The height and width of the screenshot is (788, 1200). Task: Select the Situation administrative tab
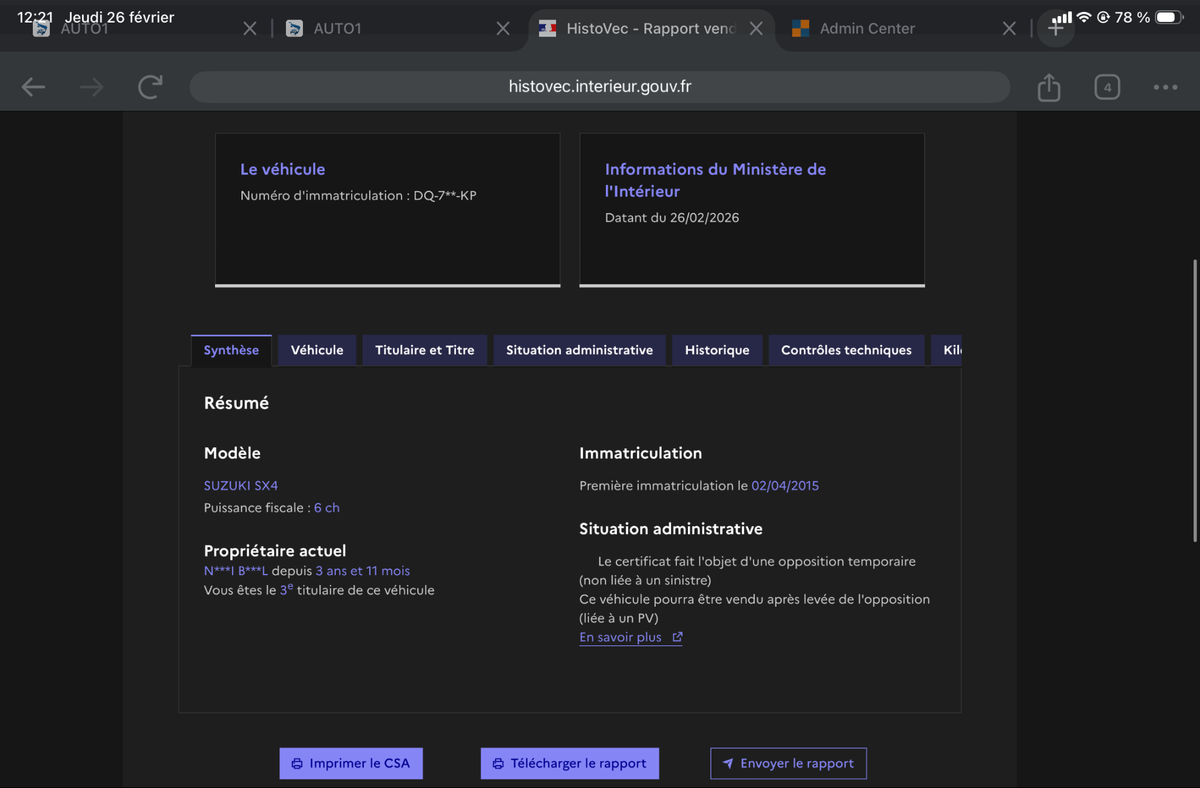pos(579,350)
